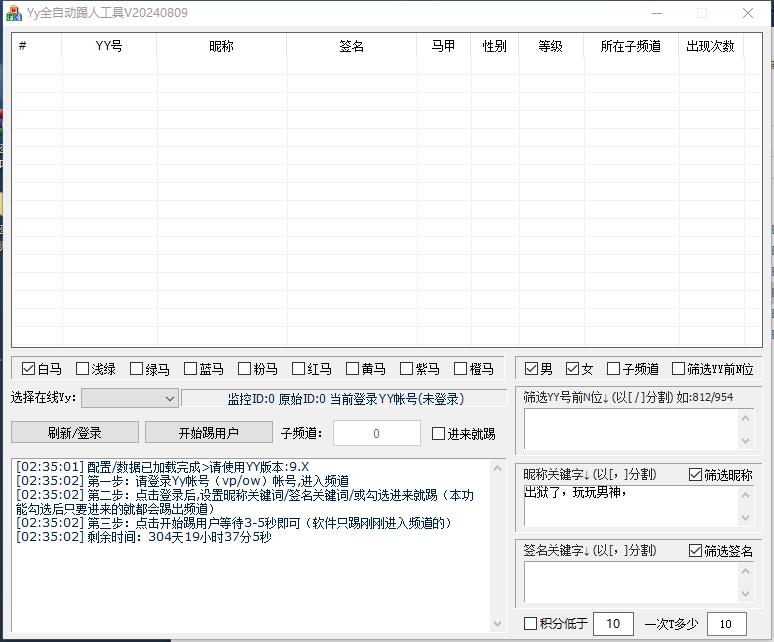Click log line starting 第三步
The width and height of the screenshot is (774, 642).
tap(233, 523)
